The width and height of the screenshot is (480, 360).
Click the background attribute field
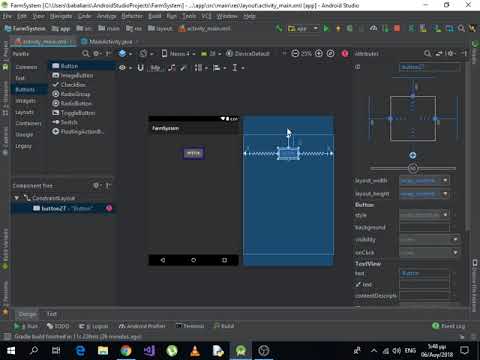425,227
